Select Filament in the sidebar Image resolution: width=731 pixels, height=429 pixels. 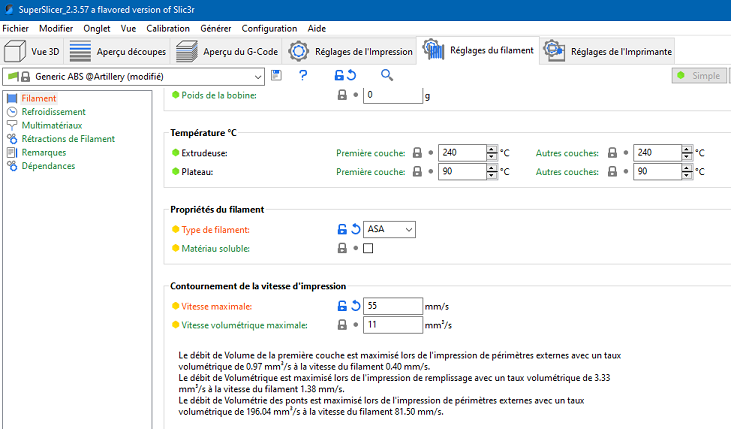pos(39,98)
